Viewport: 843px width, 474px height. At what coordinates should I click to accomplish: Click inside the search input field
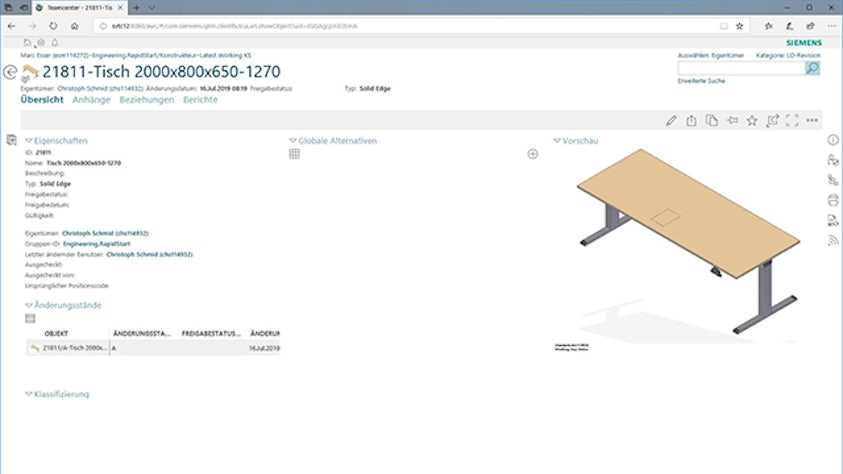tap(741, 68)
